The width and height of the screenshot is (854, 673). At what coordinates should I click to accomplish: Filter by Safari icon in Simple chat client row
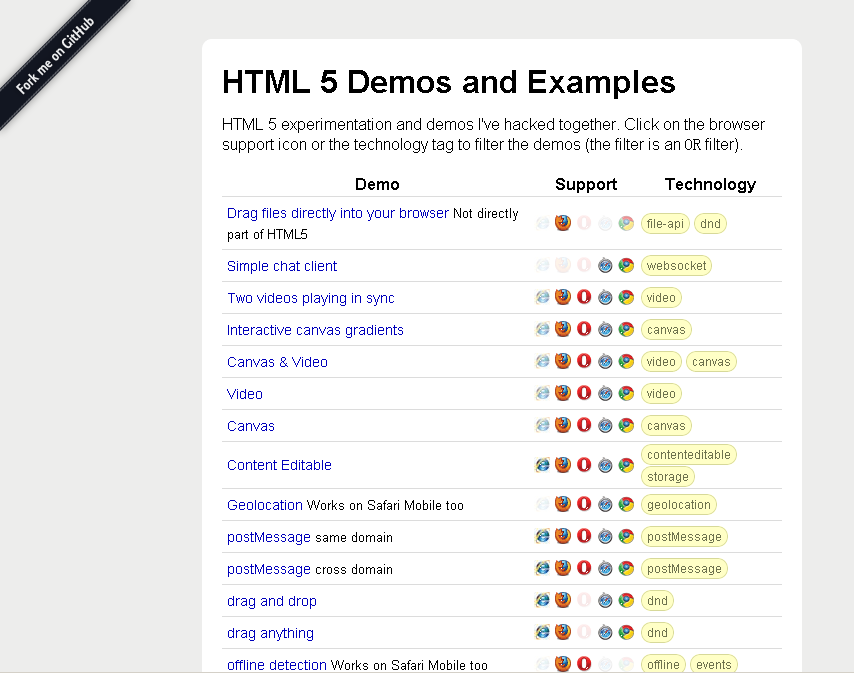(x=605, y=266)
